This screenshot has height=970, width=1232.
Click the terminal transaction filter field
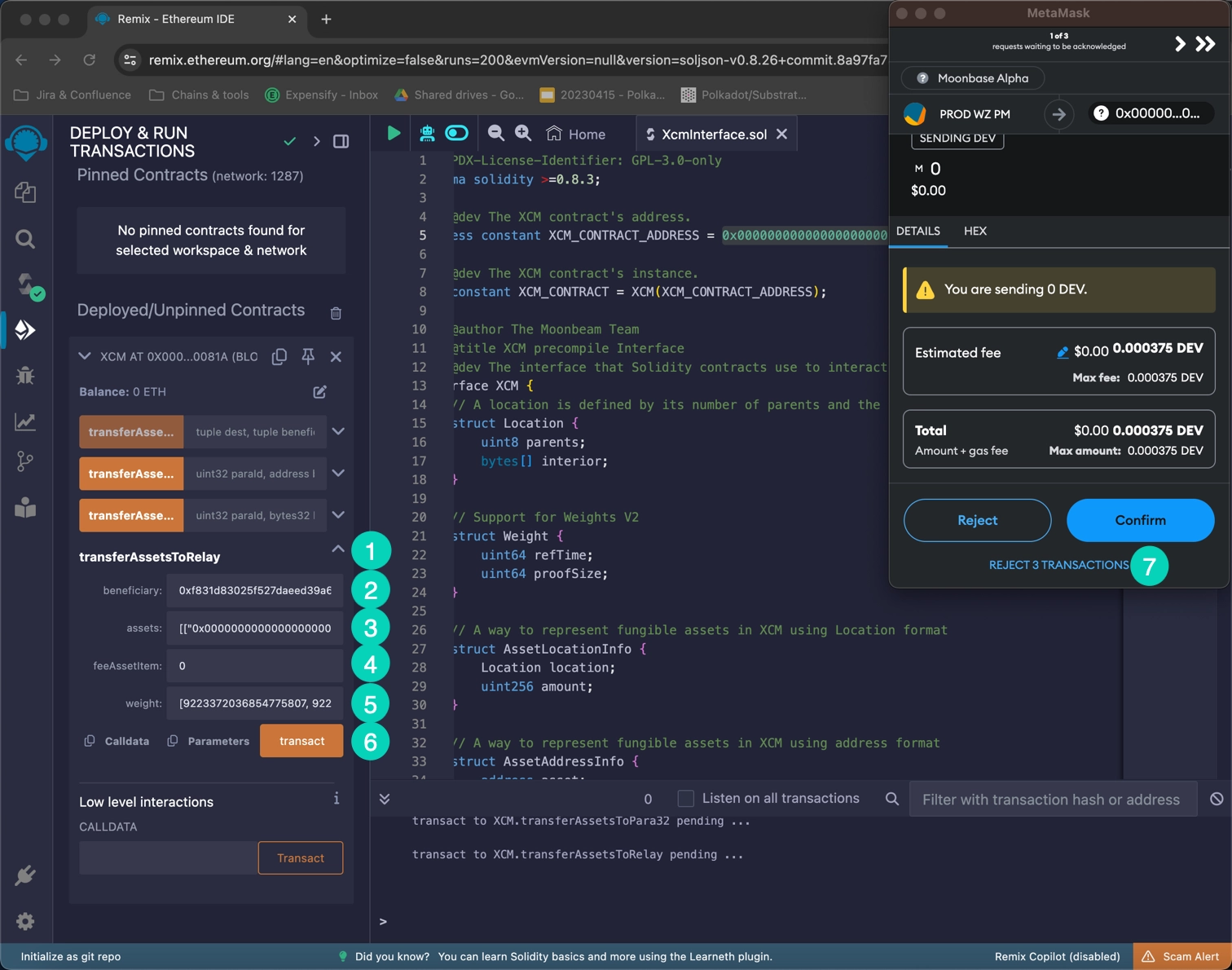pos(1053,800)
